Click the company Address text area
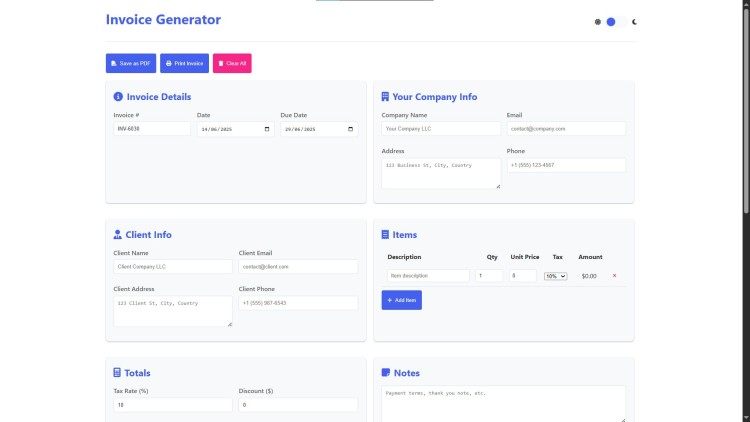 point(441,173)
